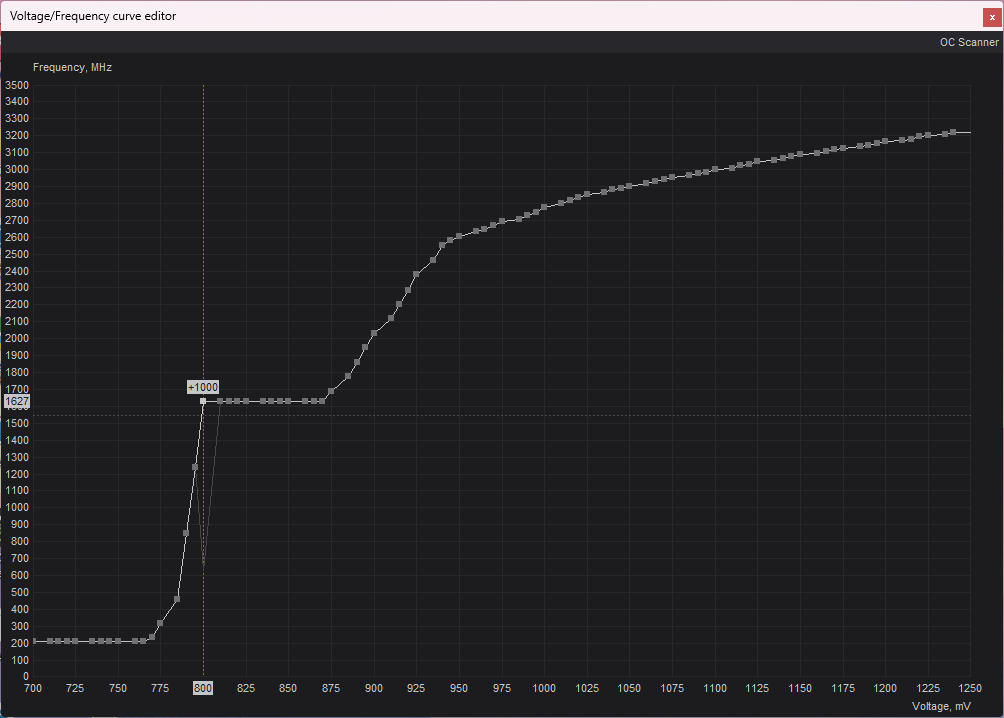Screen dimensions: 1004x718
Task: Click the Frequency, MHz axis title
Action: (72, 68)
